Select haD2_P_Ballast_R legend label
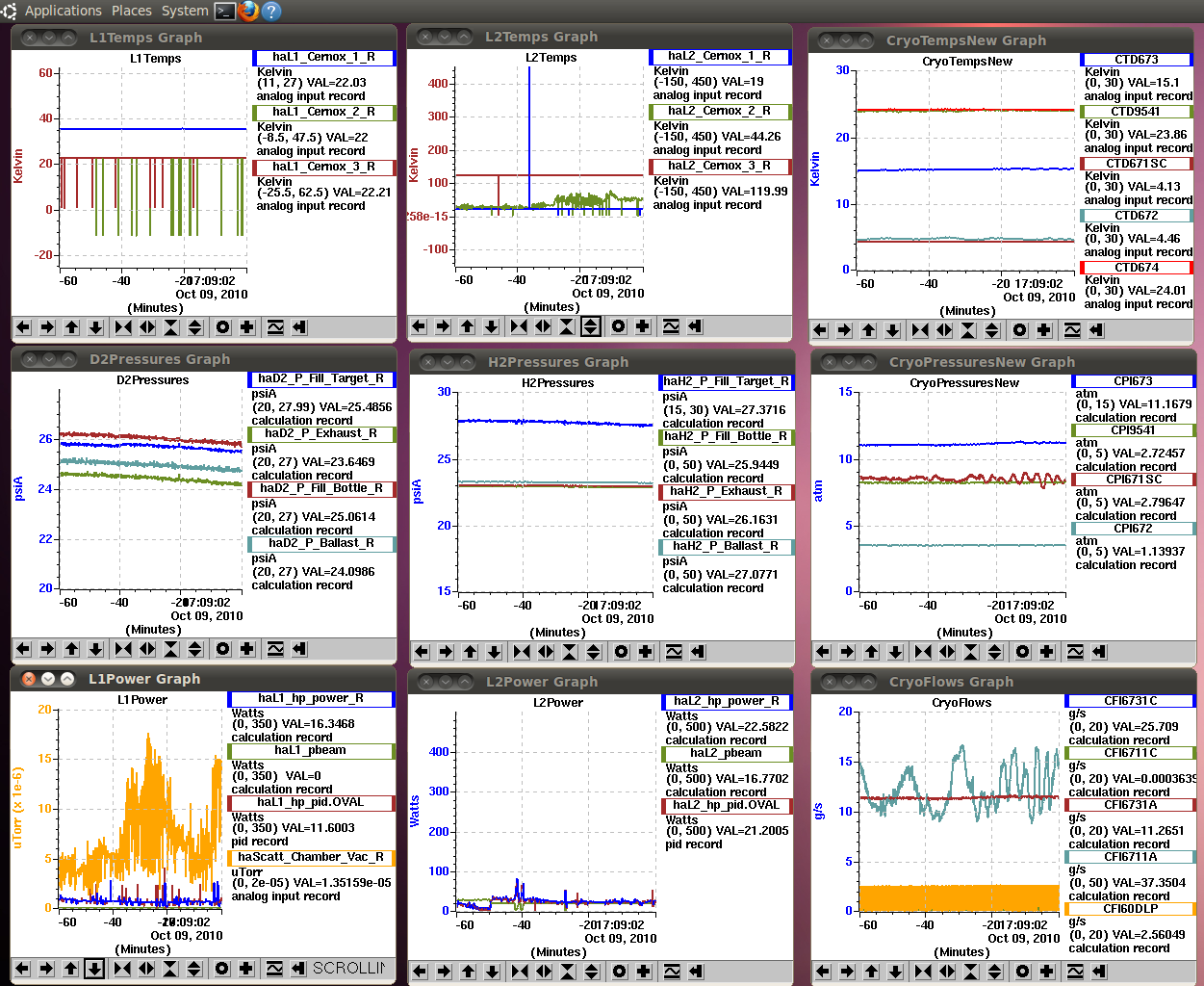Image resolution: width=1204 pixels, height=986 pixels. 321,543
